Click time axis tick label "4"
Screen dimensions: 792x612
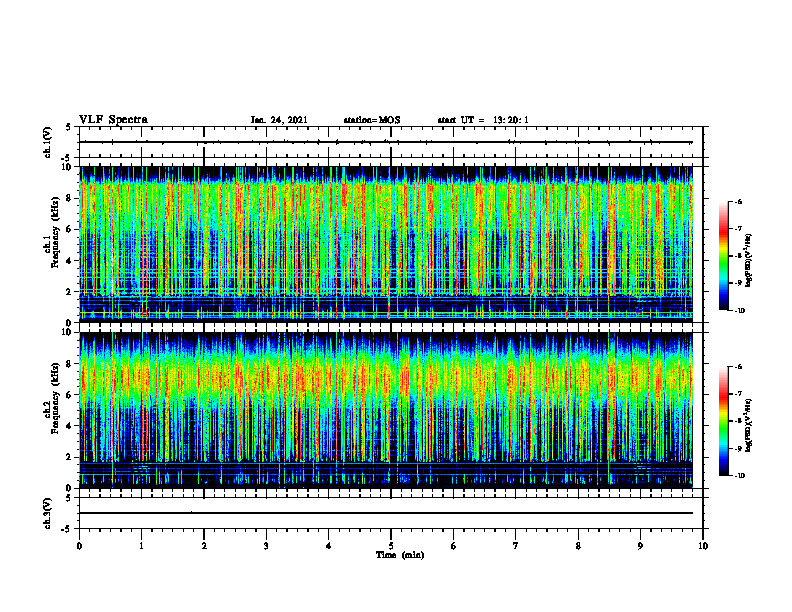point(329,546)
